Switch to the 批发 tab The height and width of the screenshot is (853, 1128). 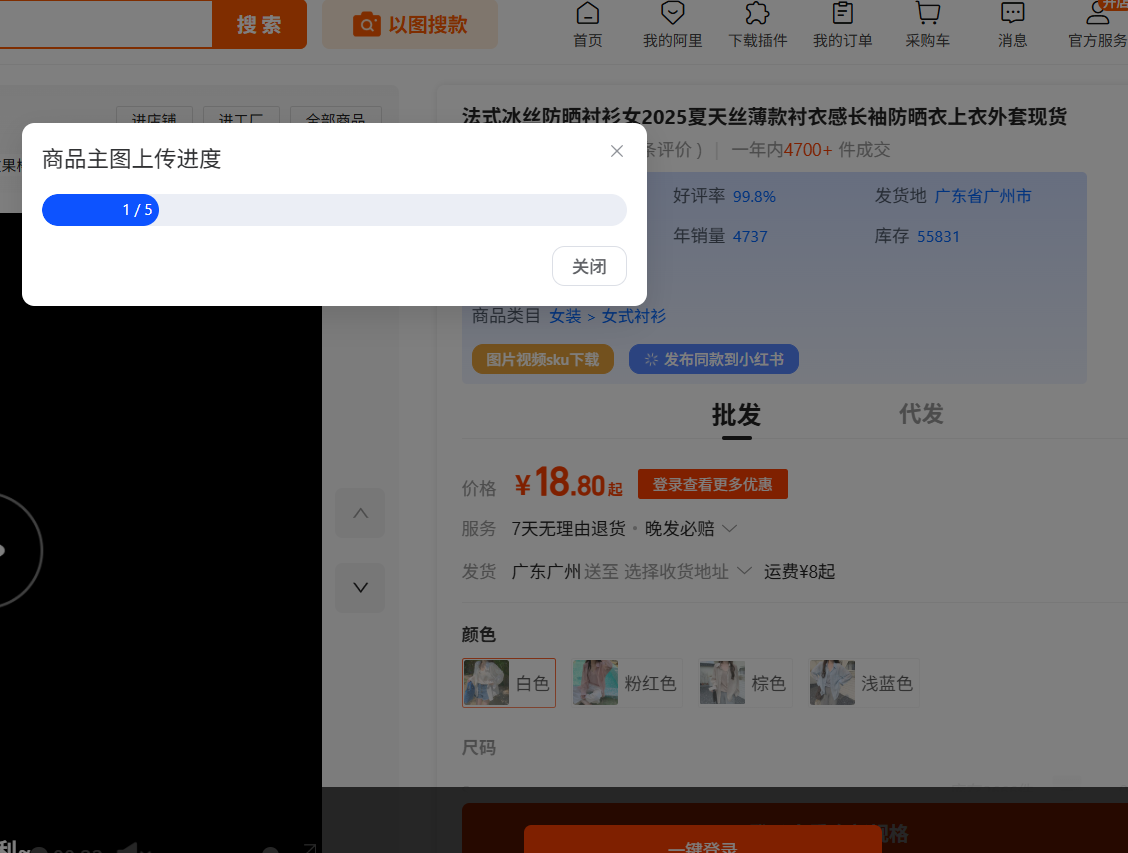coord(736,414)
